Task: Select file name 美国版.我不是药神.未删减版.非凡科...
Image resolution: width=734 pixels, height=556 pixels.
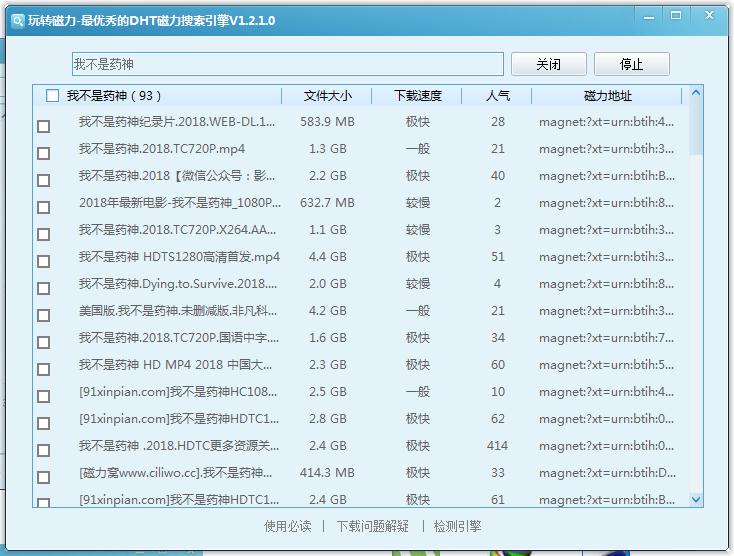Action: click(x=178, y=311)
